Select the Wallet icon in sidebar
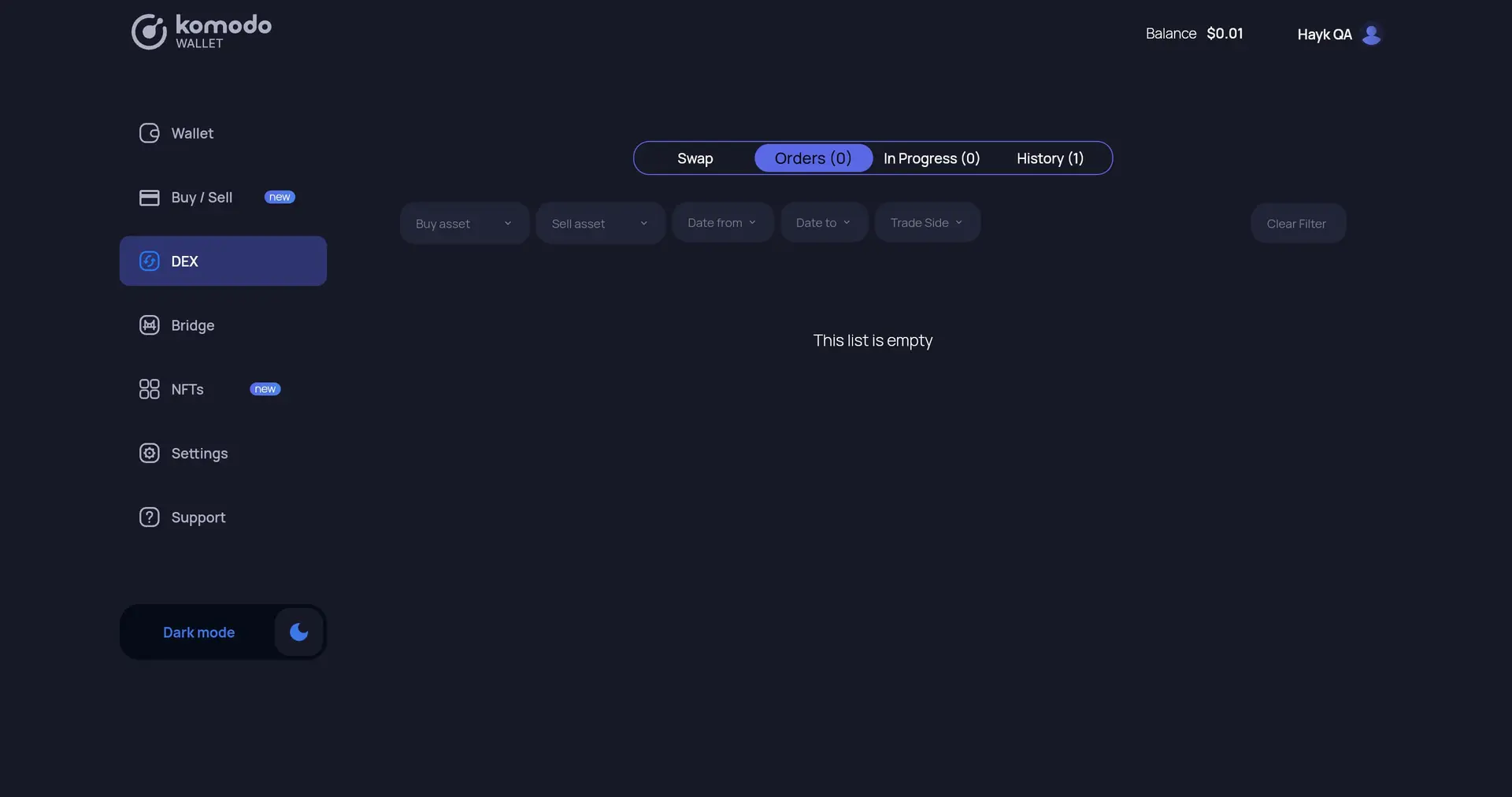Screen dimensions: 1512x797 (149, 133)
